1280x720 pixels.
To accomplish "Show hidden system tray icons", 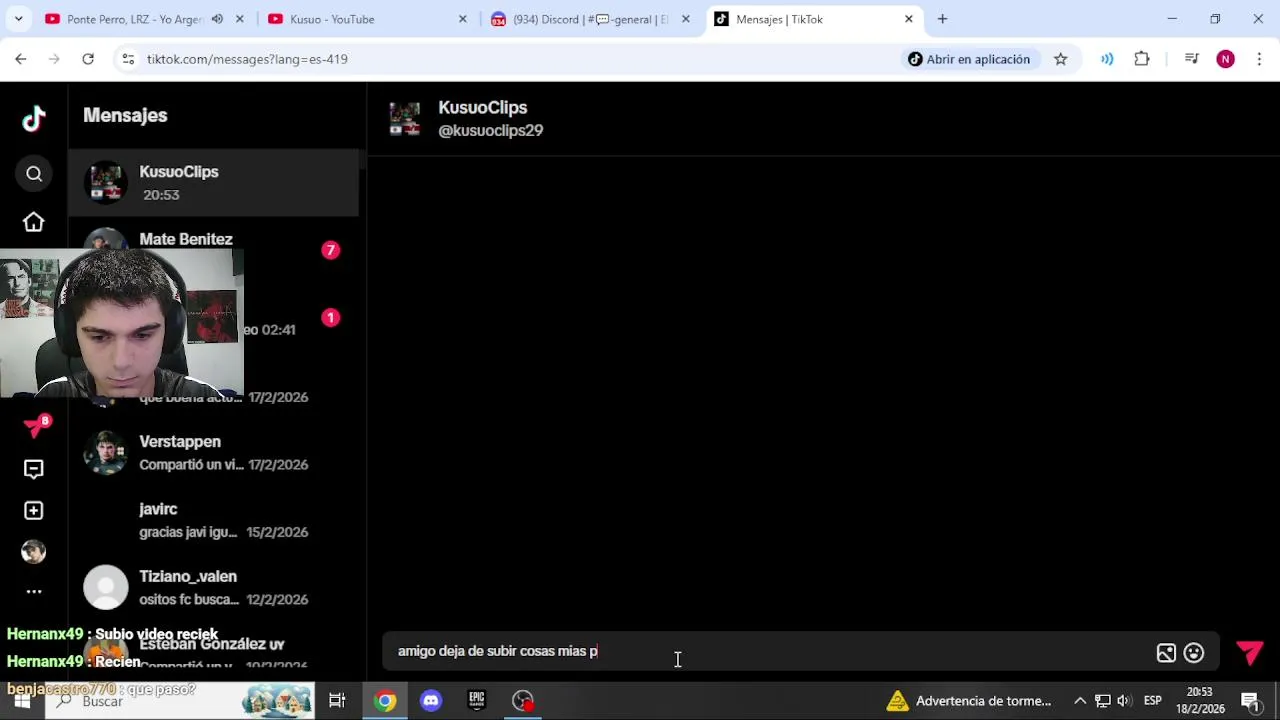I will pyautogui.click(x=1079, y=701).
